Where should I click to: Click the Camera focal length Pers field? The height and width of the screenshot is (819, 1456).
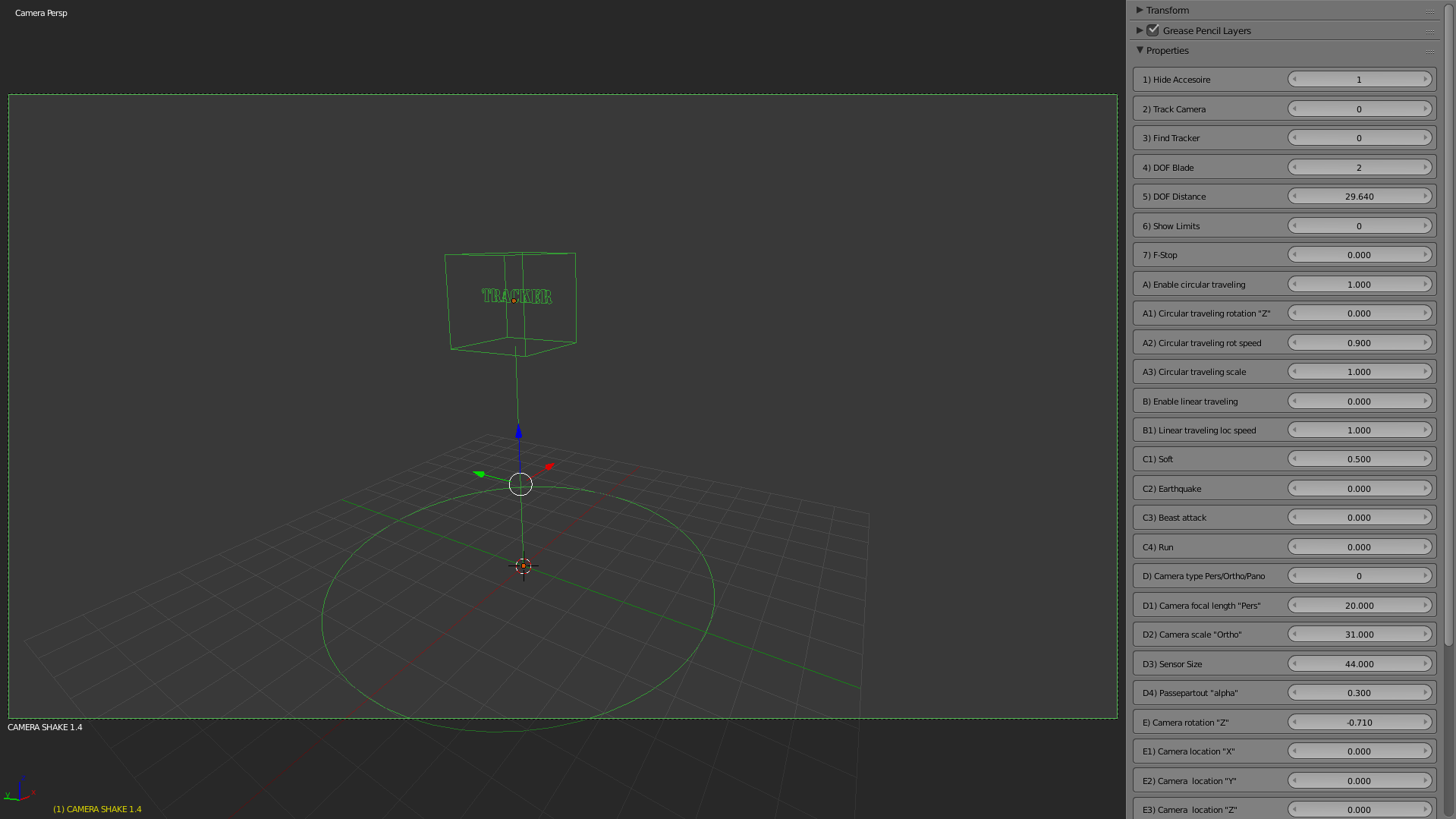1359,605
